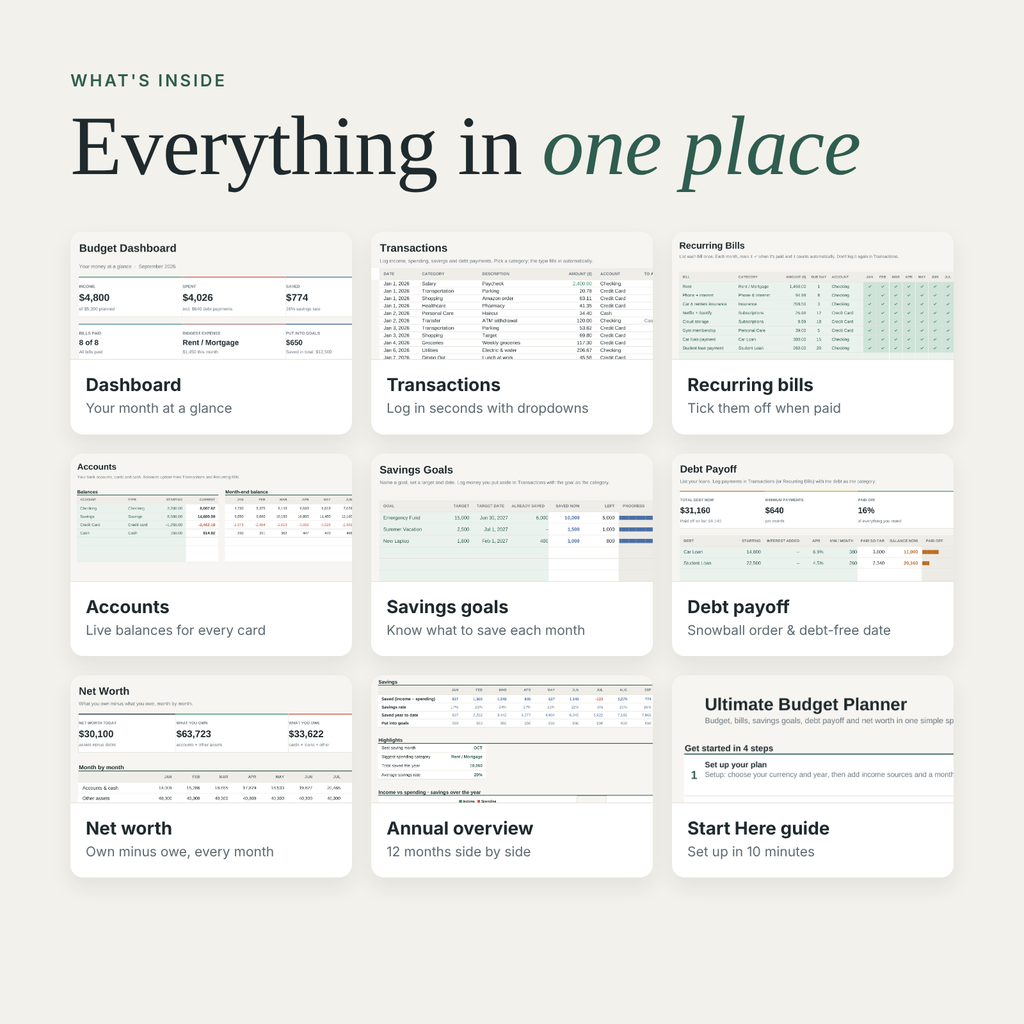Click the "Set up your plan" step
This screenshot has height=1024, width=1024.
pyautogui.click(x=735, y=764)
